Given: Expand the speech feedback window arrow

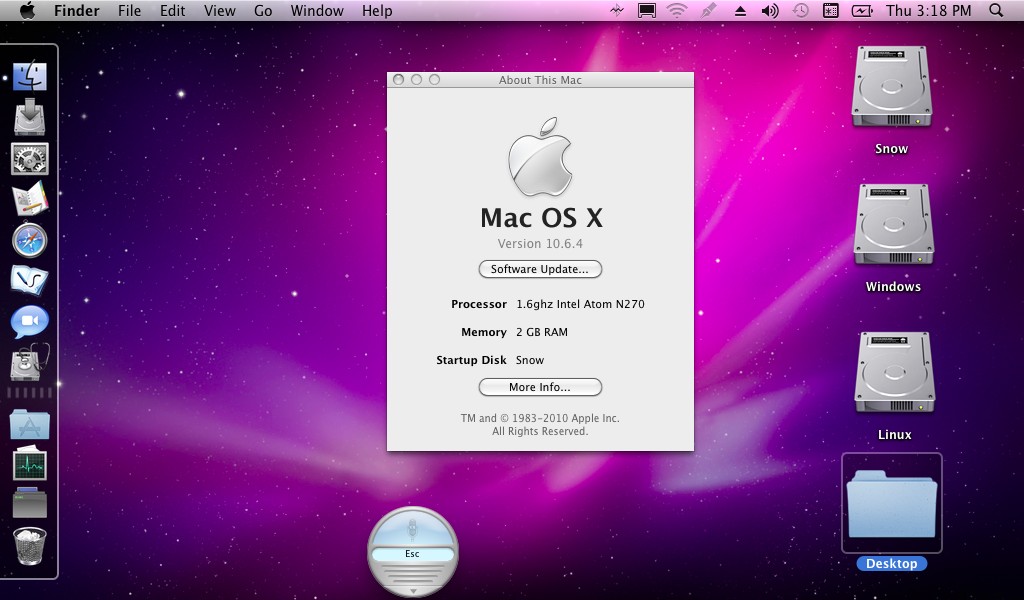Looking at the screenshot, I should [x=413, y=591].
